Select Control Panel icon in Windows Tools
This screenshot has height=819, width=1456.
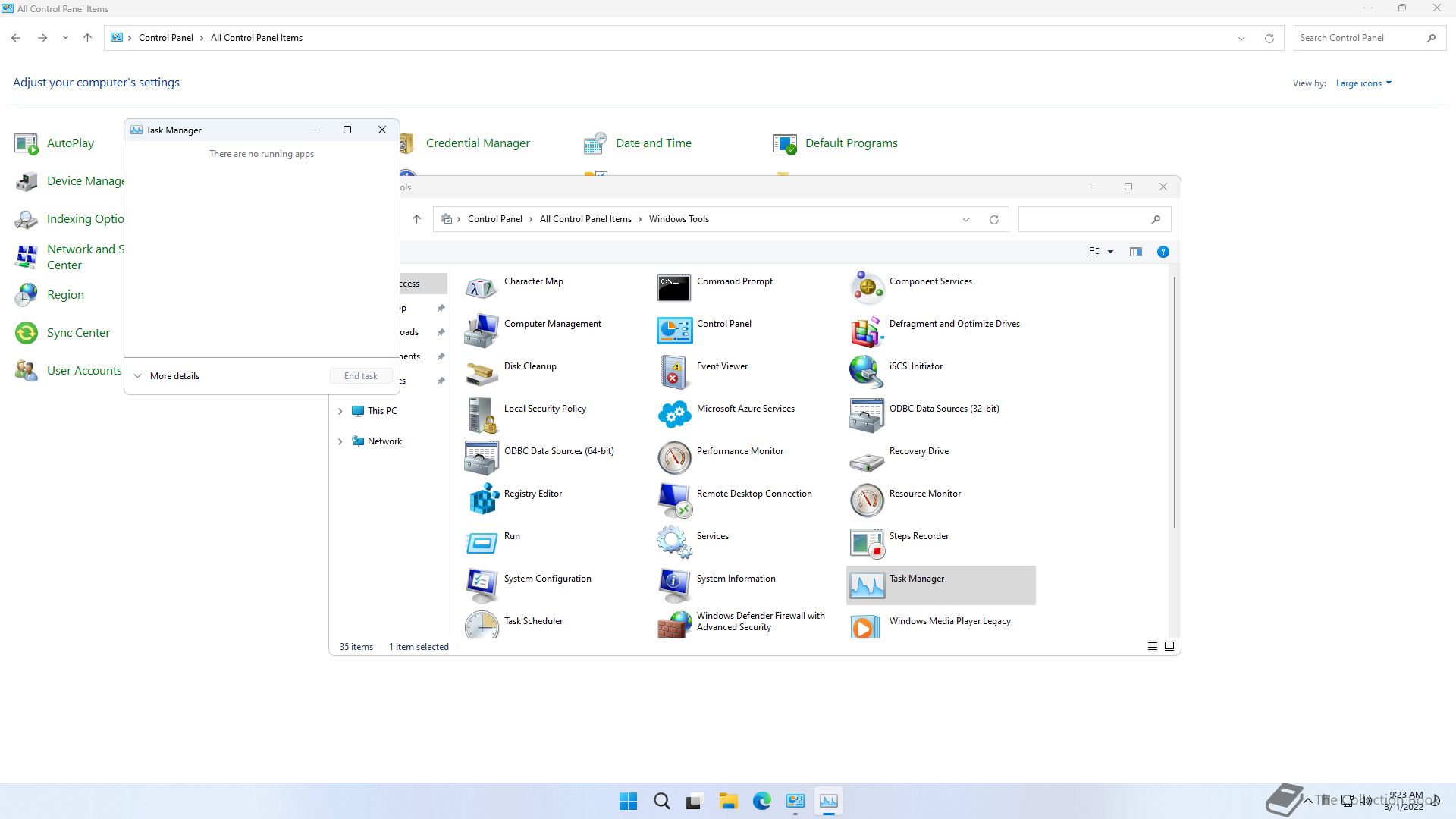pyautogui.click(x=674, y=331)
